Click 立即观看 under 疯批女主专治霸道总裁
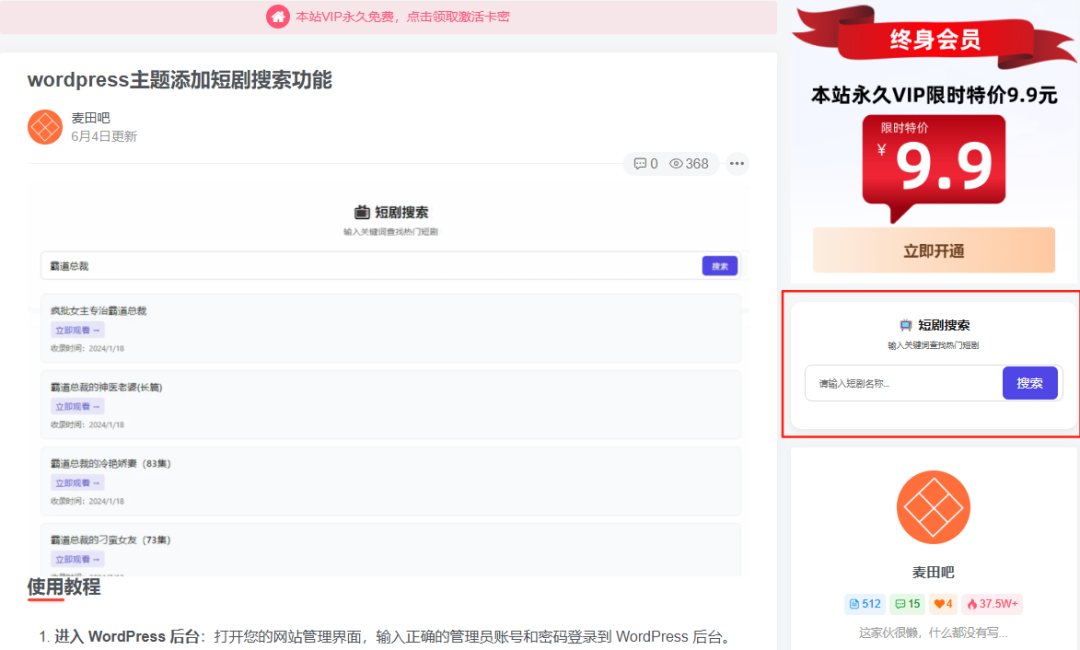This screenshot has width=1080, height=650. coord(77,331)
